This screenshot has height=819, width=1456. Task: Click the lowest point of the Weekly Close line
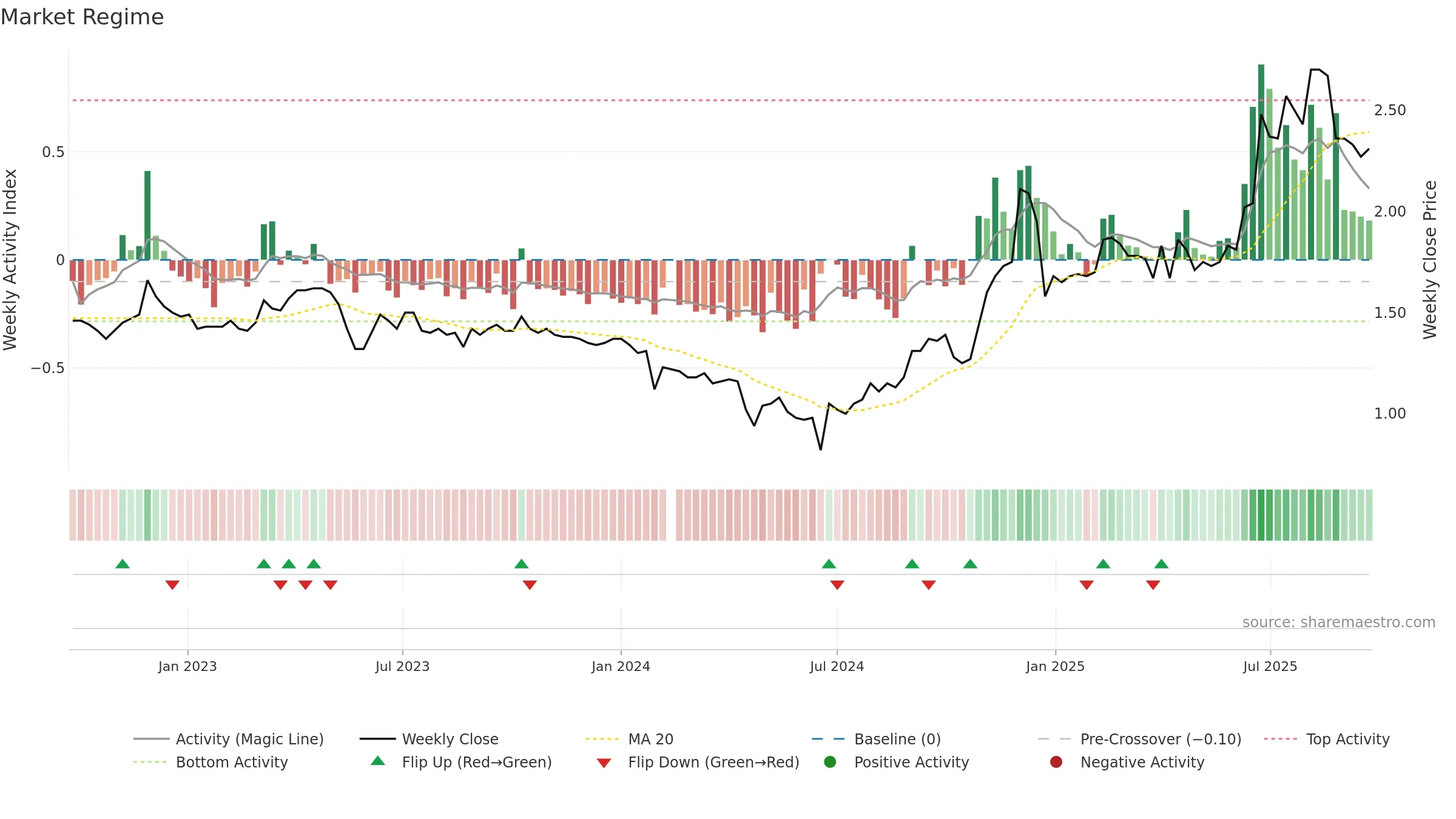pyautogui.click(x=821, y=450)
